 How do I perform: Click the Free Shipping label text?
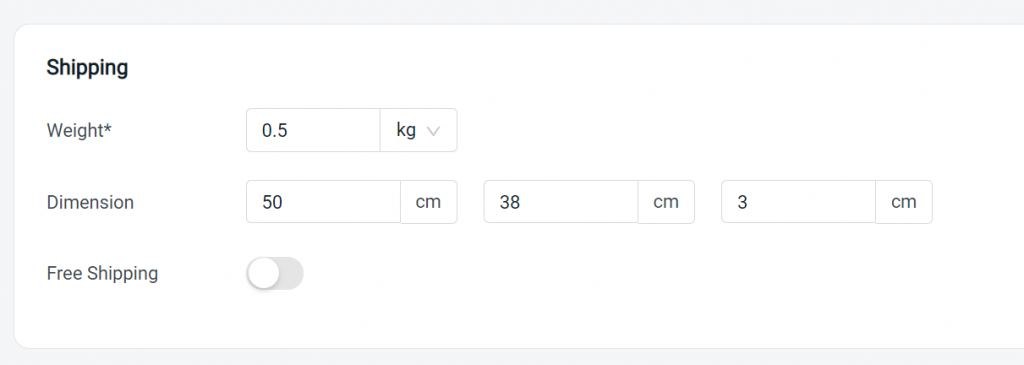[x=103, y=274]
